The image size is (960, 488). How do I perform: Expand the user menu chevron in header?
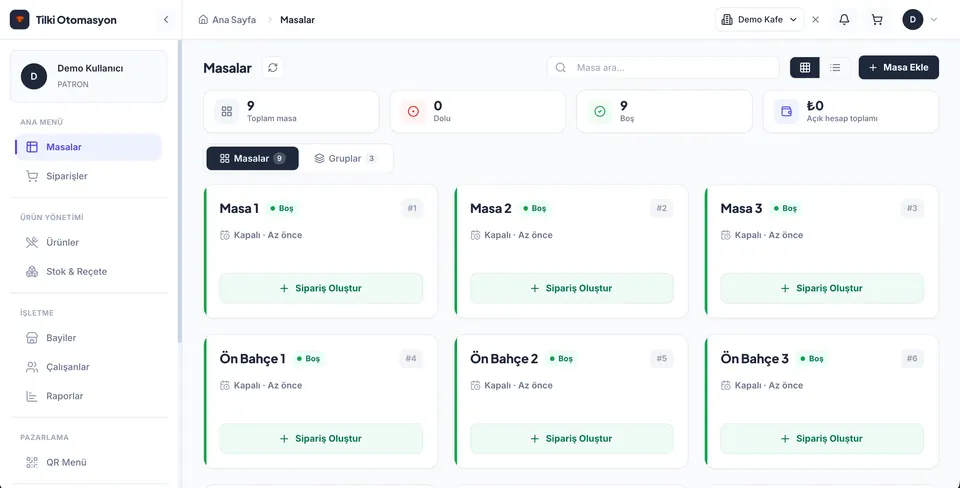(x=934, y=20)
